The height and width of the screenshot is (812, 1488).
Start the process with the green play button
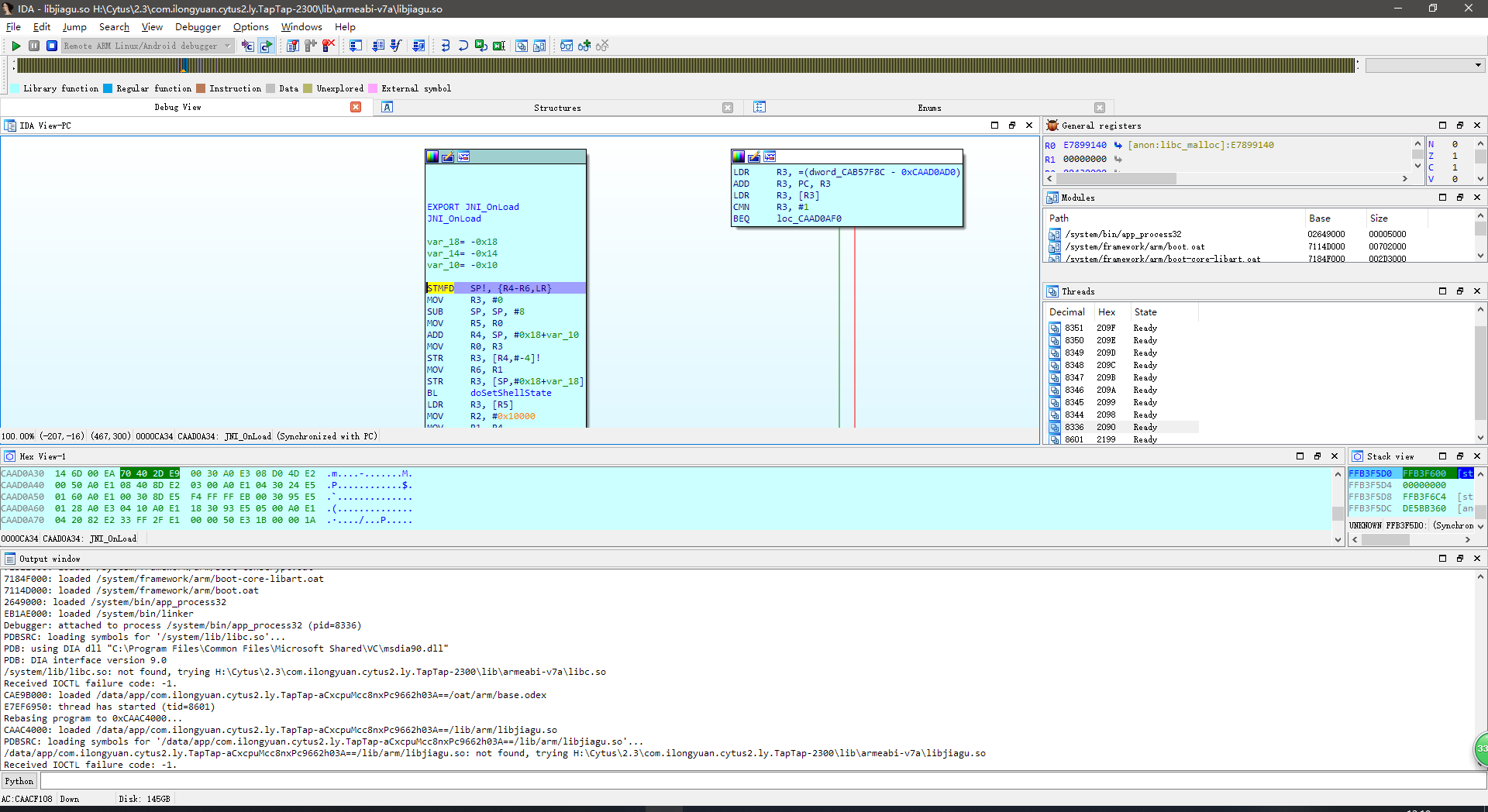click(x=15, y=46)
